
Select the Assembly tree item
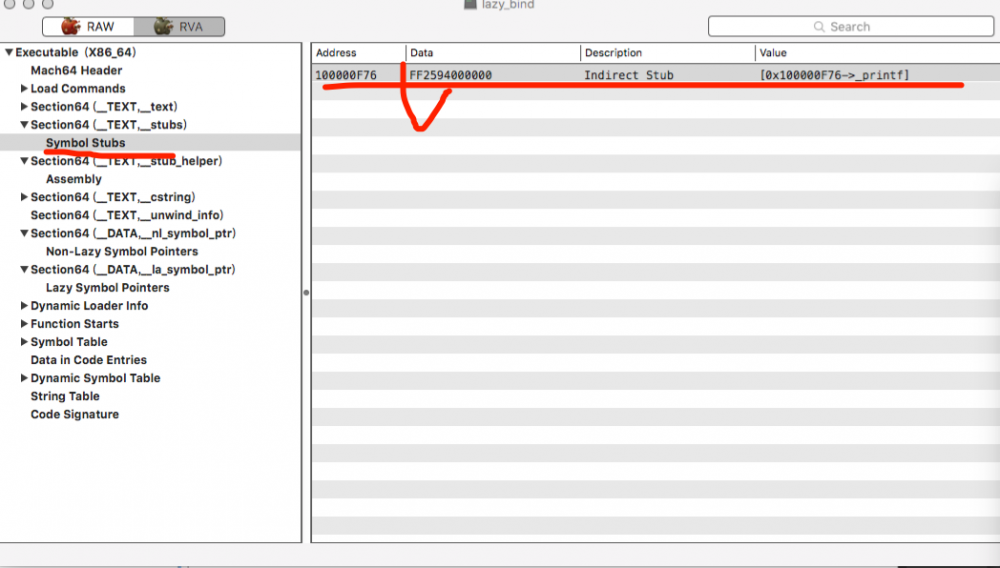coord(74,179)
